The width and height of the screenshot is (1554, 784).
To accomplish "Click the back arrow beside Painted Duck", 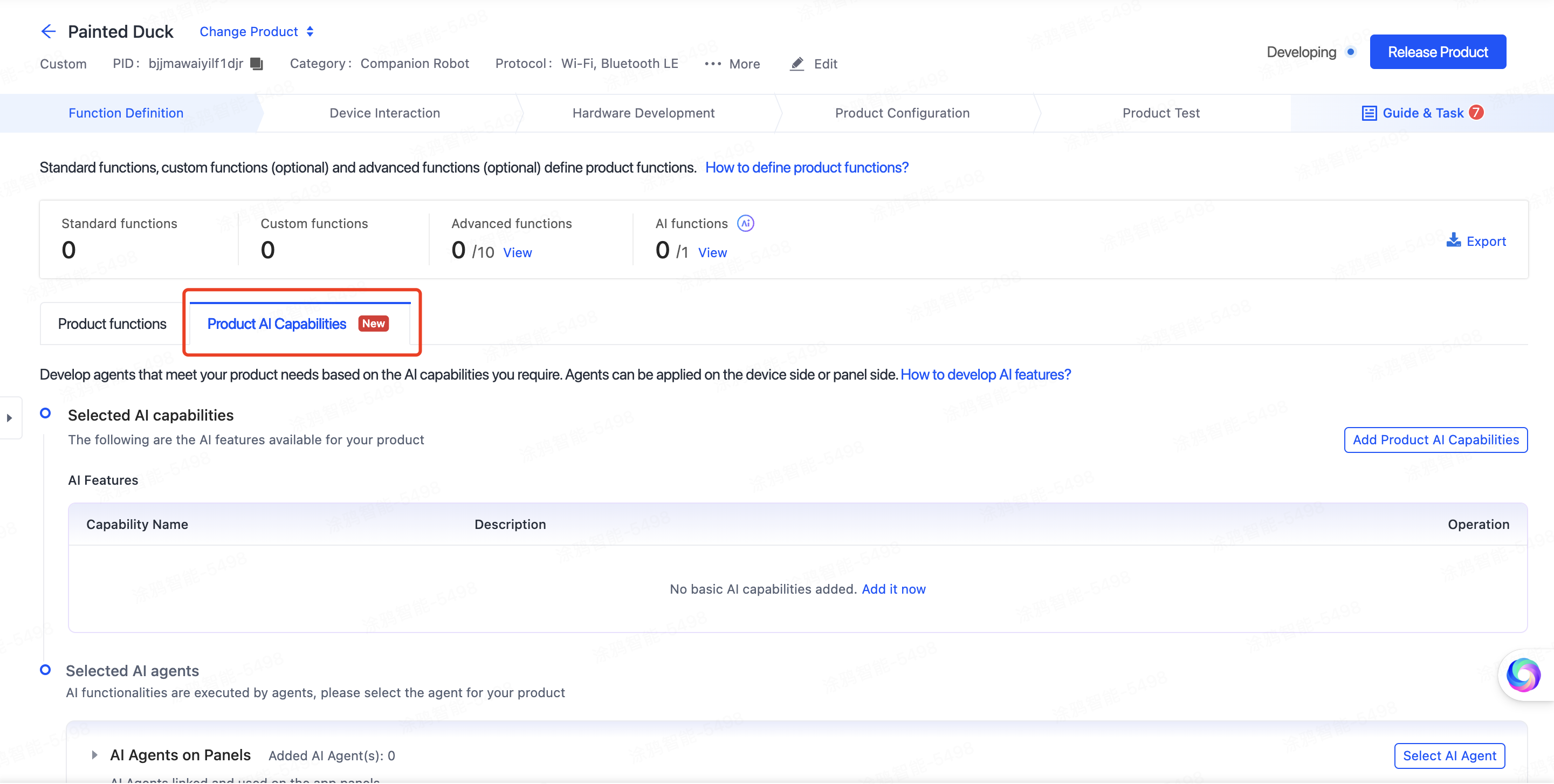I will [x=49, y=31].
